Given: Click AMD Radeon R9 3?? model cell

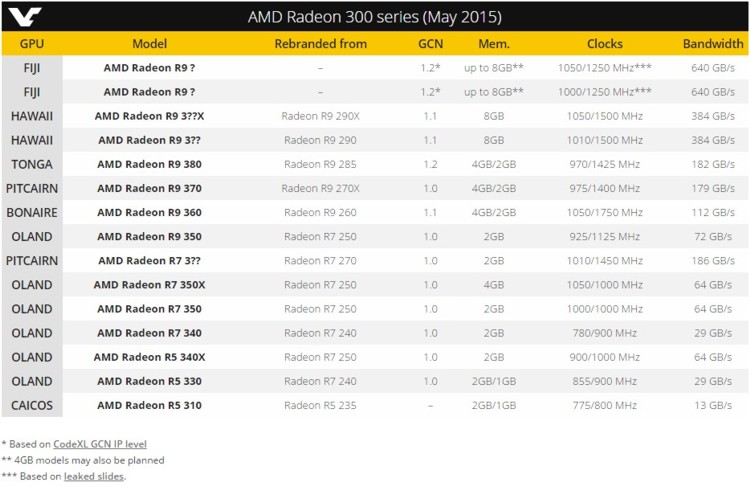Looking at the screenshot, I should point(150,140).
